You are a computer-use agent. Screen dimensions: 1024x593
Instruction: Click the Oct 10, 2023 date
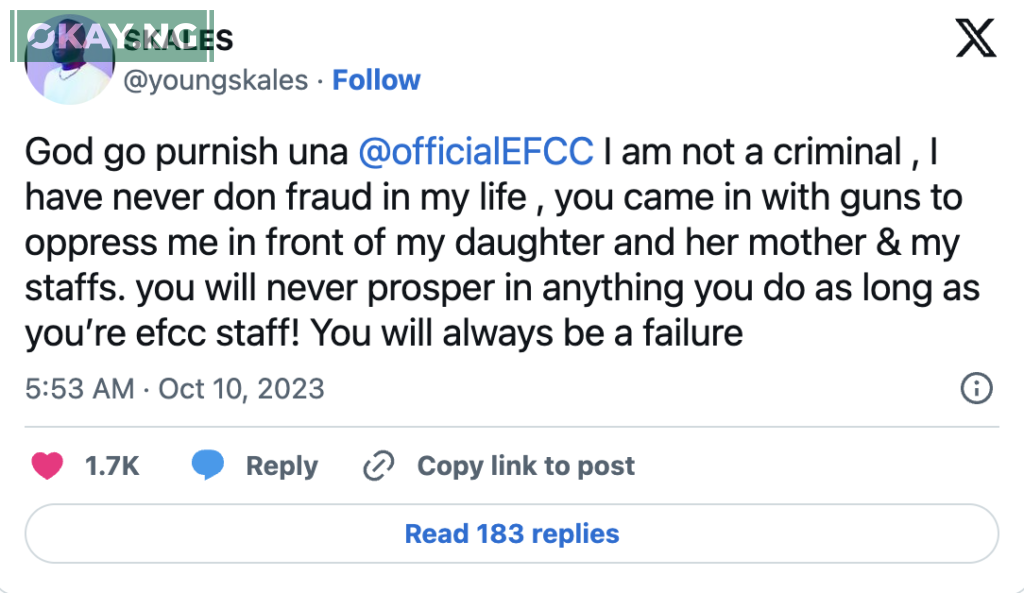tap(241, 388)
